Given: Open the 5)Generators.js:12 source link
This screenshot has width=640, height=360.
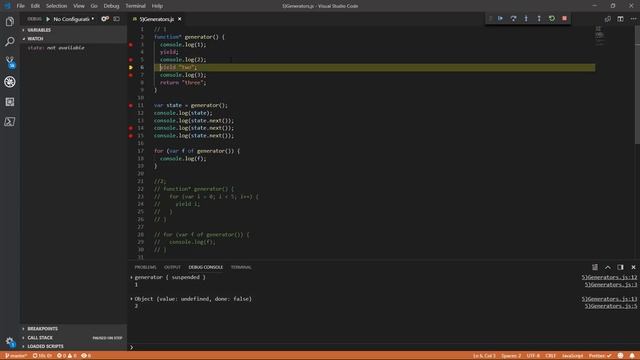Looking at the screenshot, I should pyautogui.click(x=609, y=277).
